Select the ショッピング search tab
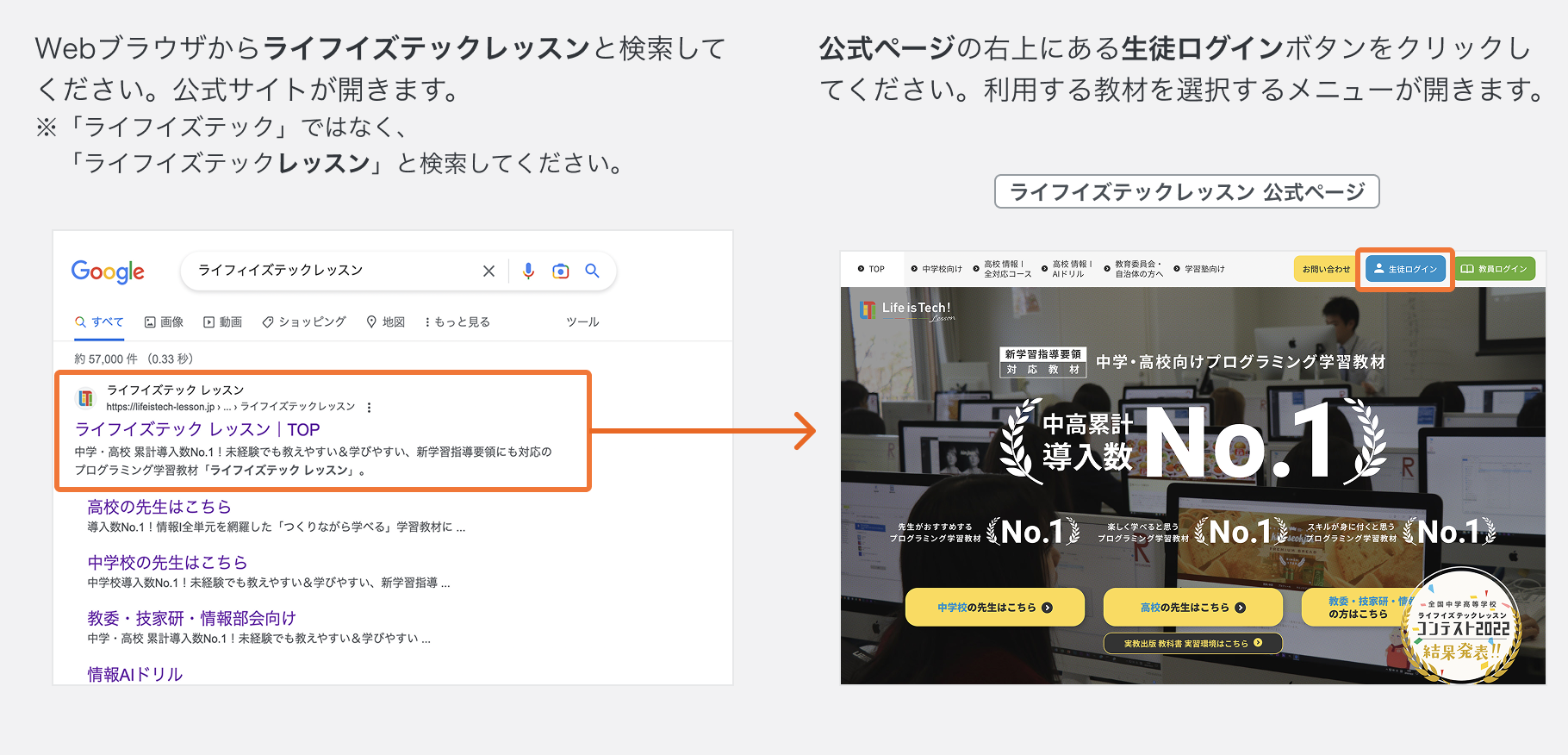1568x755 pixels. tap(304, 322)
